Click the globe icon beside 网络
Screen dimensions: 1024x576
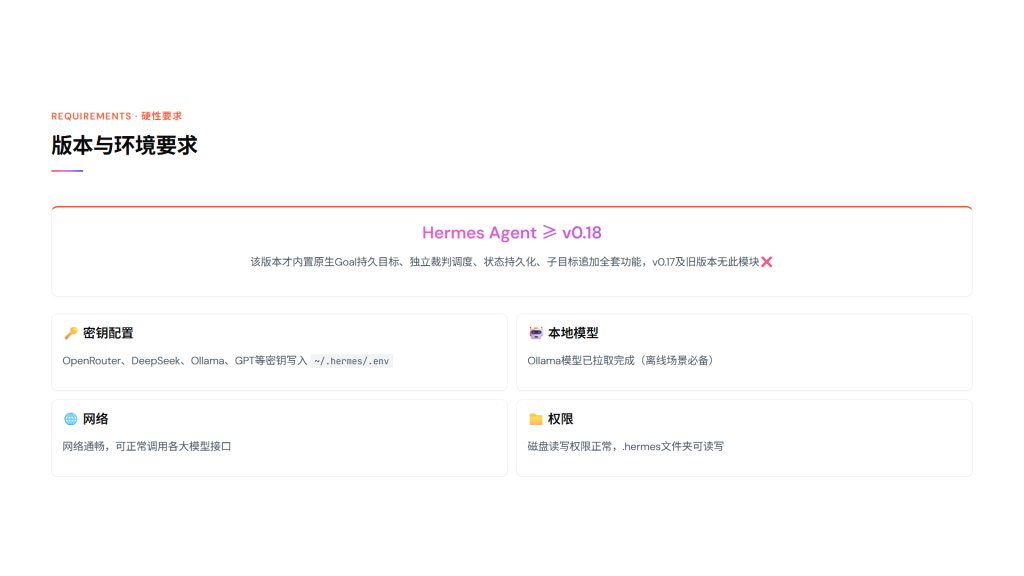(71, 419)
